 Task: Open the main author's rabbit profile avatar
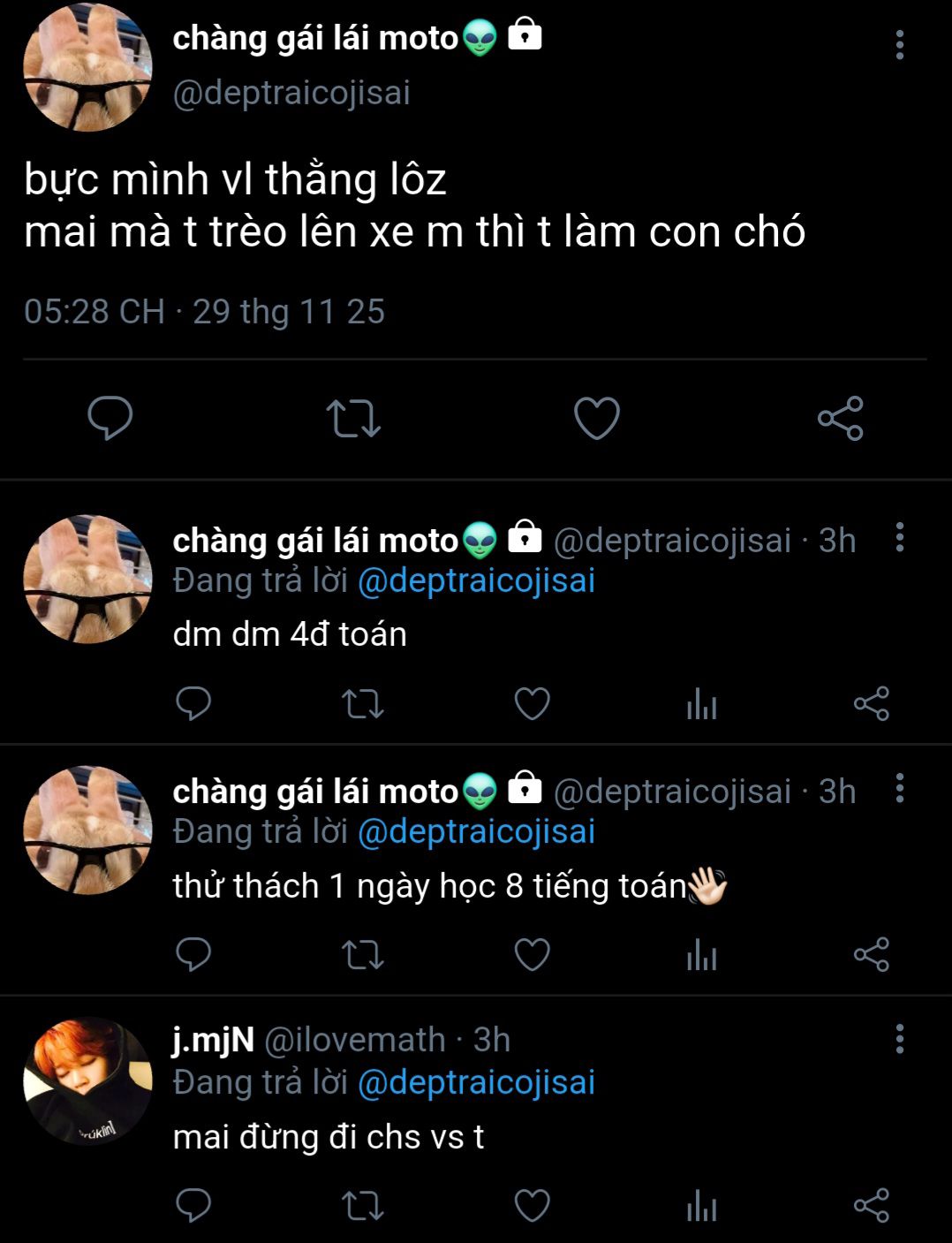tap(87, 67)
